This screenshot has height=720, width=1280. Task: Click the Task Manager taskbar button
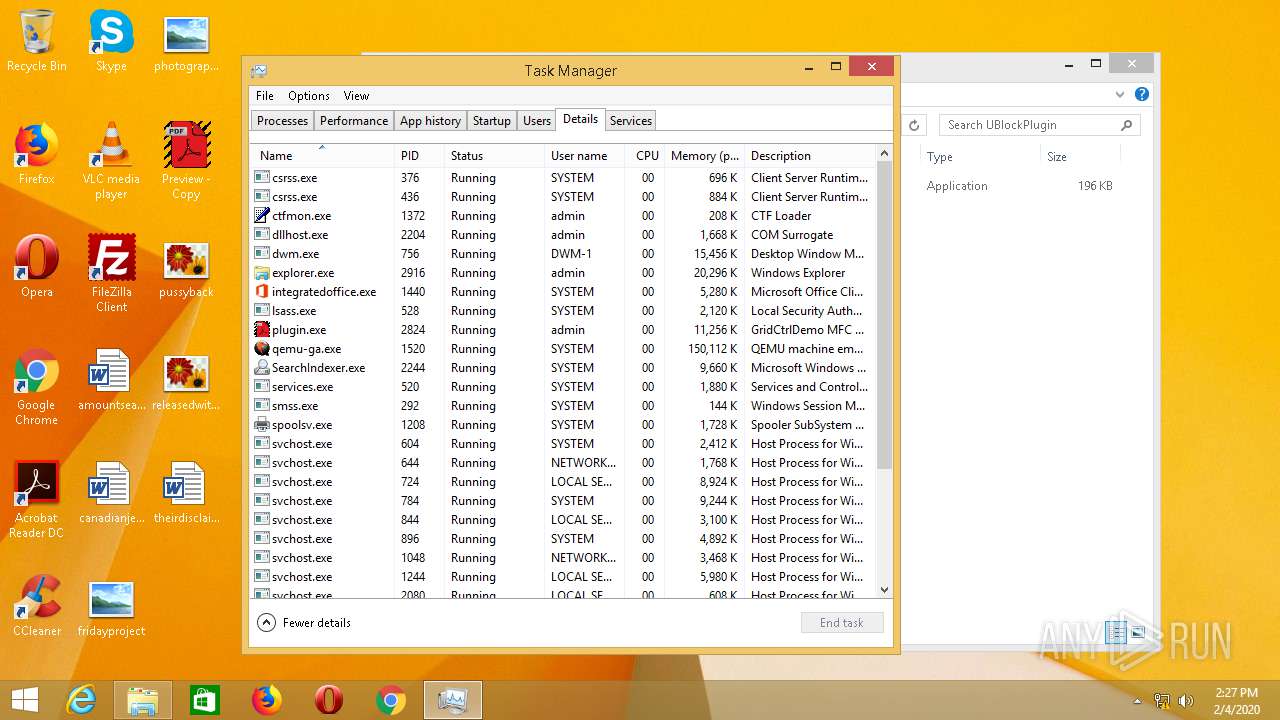[x=453, y=700]
